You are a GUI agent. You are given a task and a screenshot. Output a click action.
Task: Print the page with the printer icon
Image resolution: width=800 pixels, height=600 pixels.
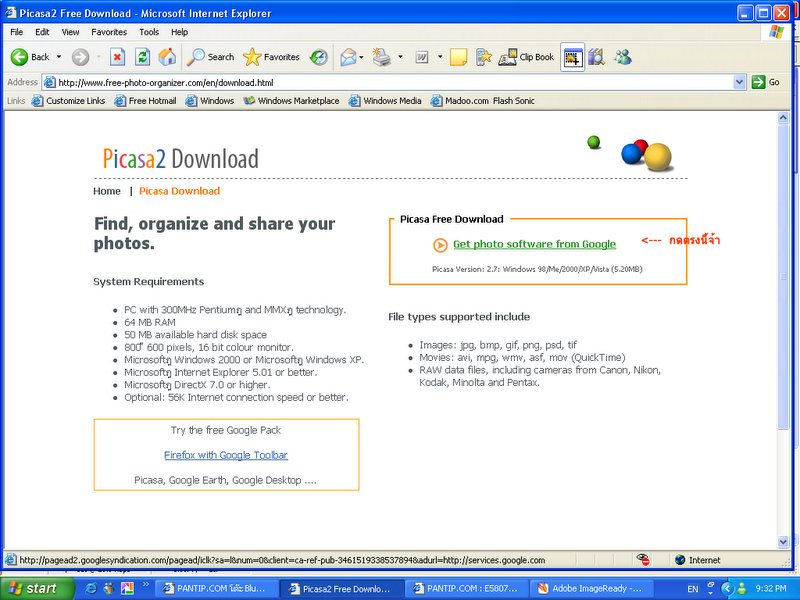(x=382, y=57)
